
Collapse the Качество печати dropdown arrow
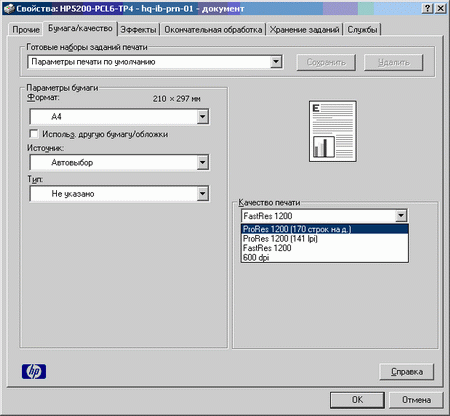coord(401,216)
